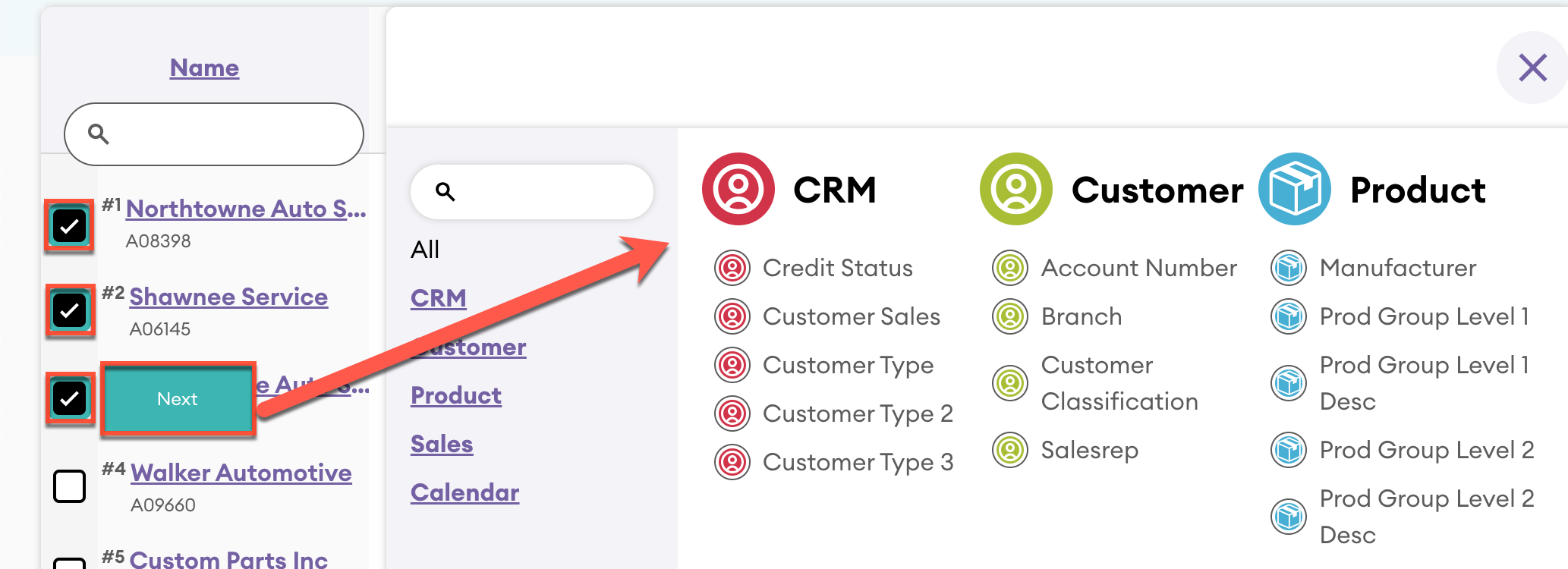The height and width of the screenshot is (569, 1568).
Task: Select the Credit Status field icon
Action: (x=732, y=268)
